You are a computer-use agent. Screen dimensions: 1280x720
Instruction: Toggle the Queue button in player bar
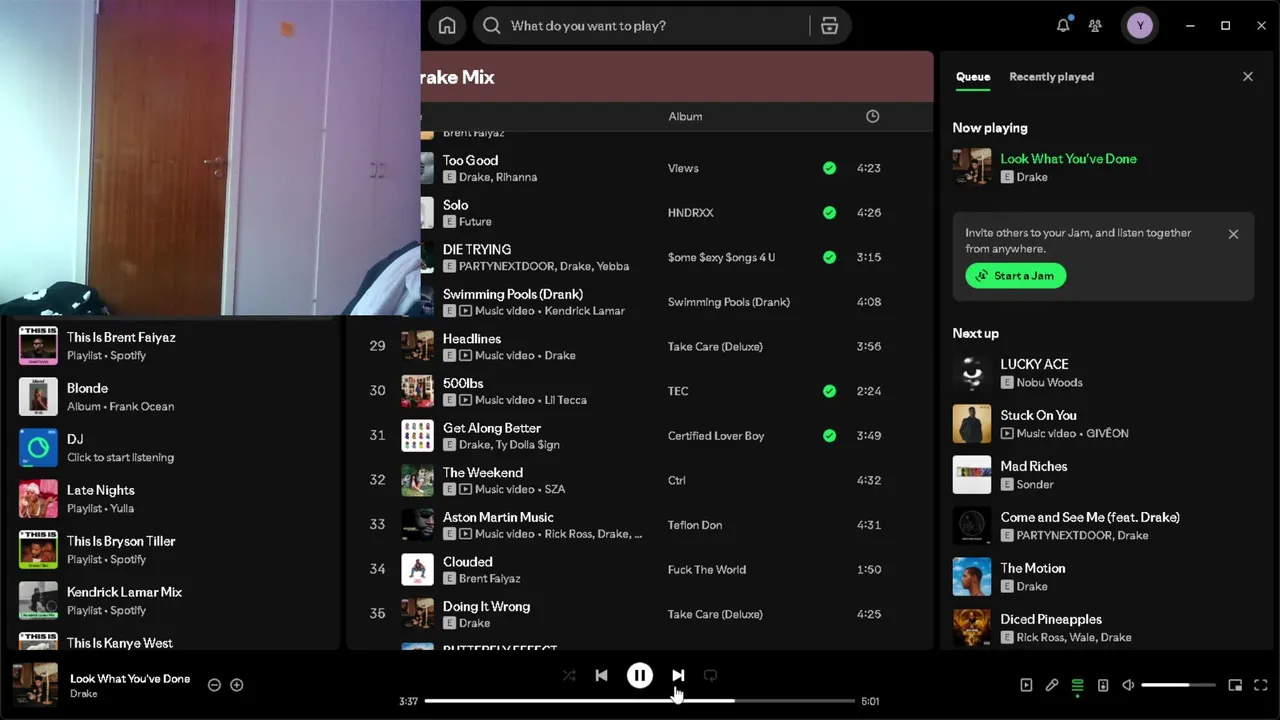click(x=1077, y=685)
